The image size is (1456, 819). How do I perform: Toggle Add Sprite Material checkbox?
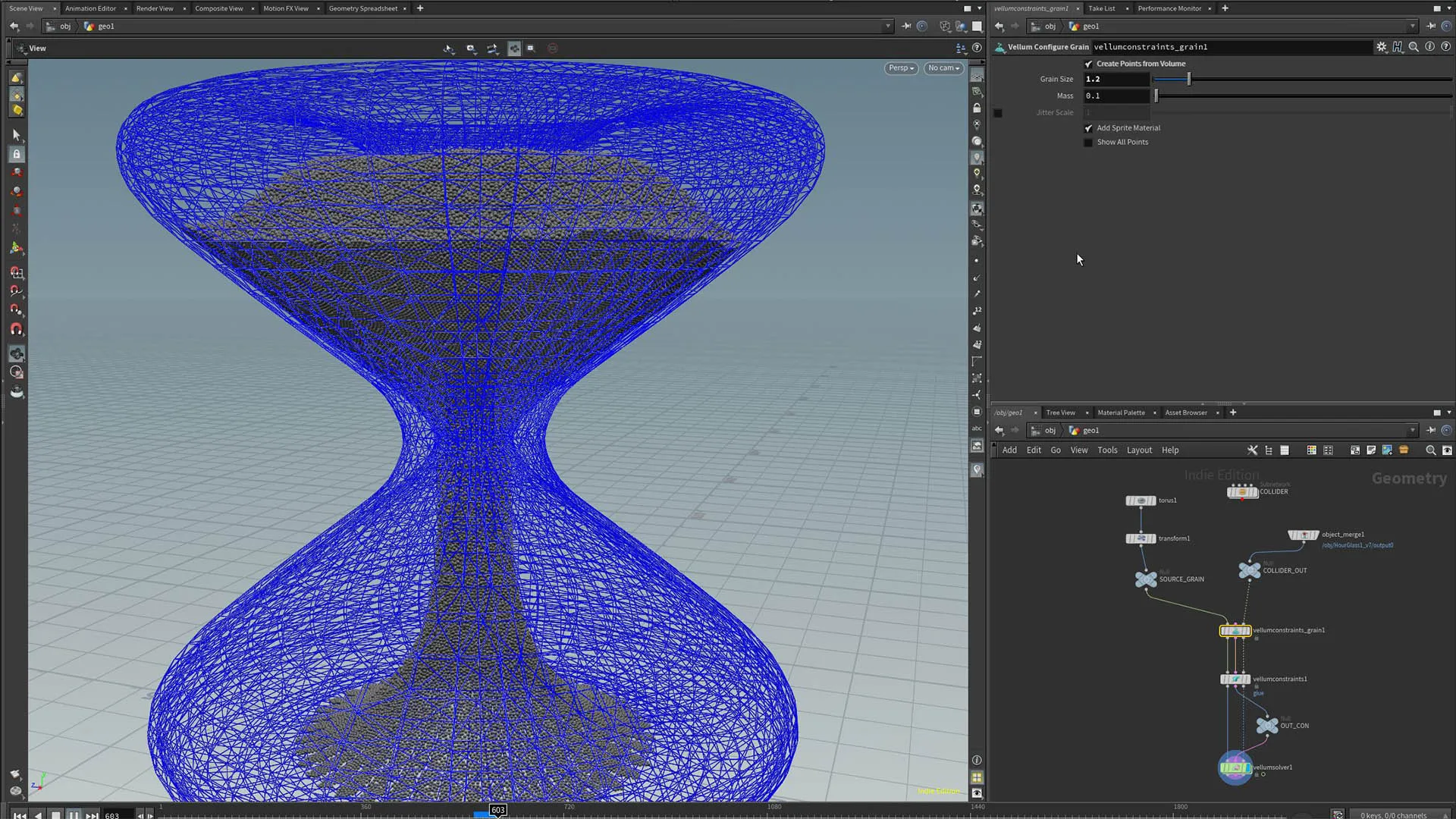click(1089, 128)
